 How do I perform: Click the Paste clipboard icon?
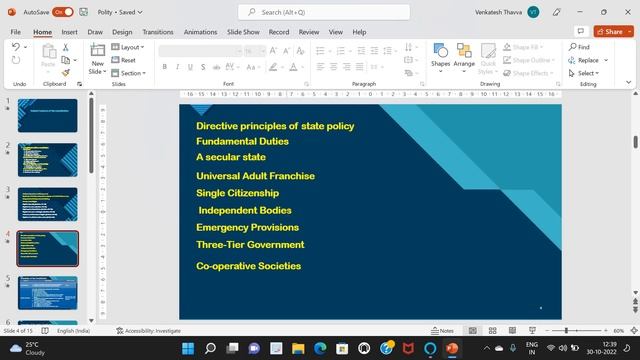(x=49, y=51)
